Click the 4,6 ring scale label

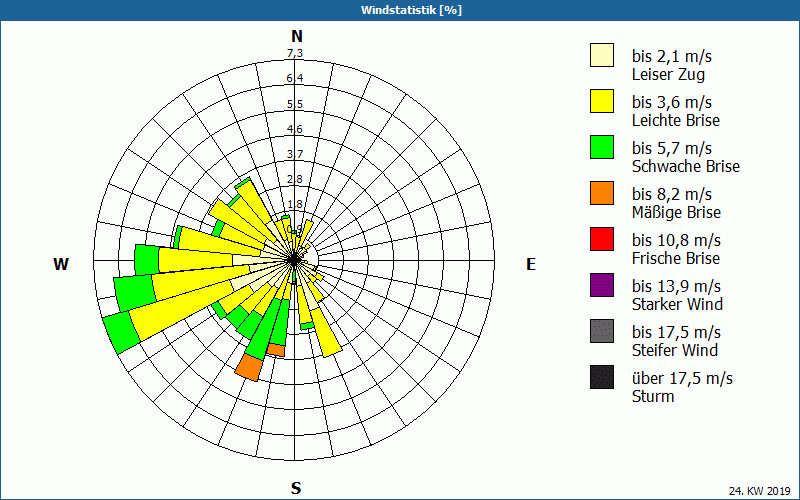coord(295,129)
